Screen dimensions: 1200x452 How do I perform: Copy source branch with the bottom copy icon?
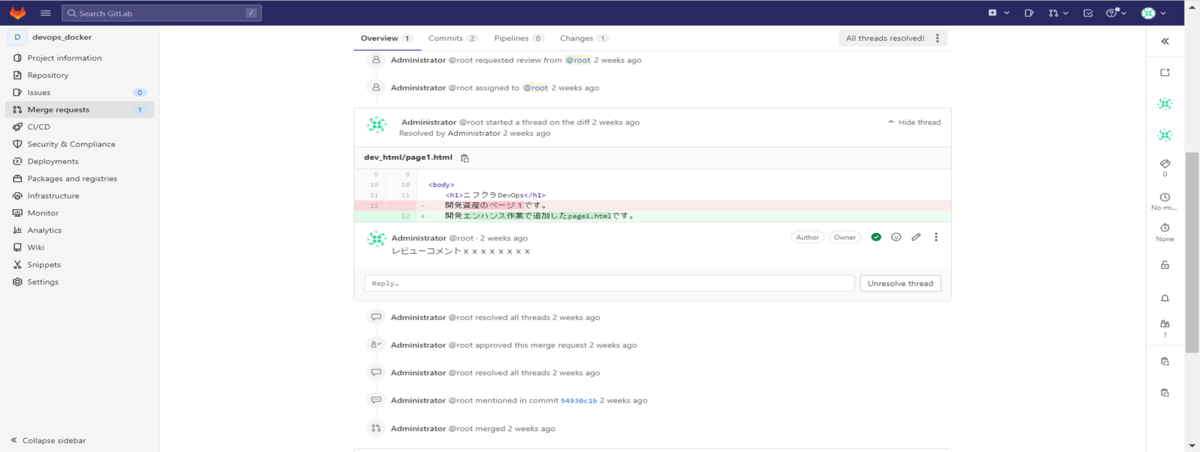1165,393
